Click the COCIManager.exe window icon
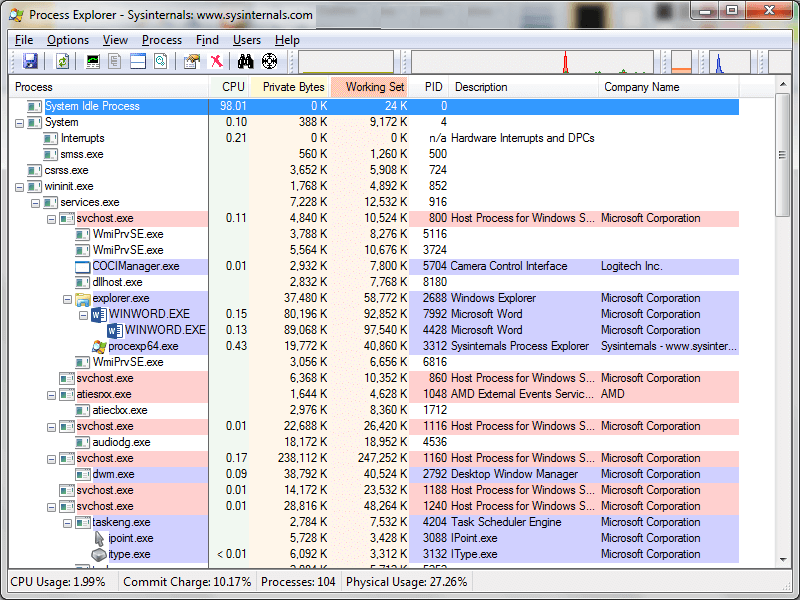This screenshot has width=800, height=600. [x=82, y=266]
